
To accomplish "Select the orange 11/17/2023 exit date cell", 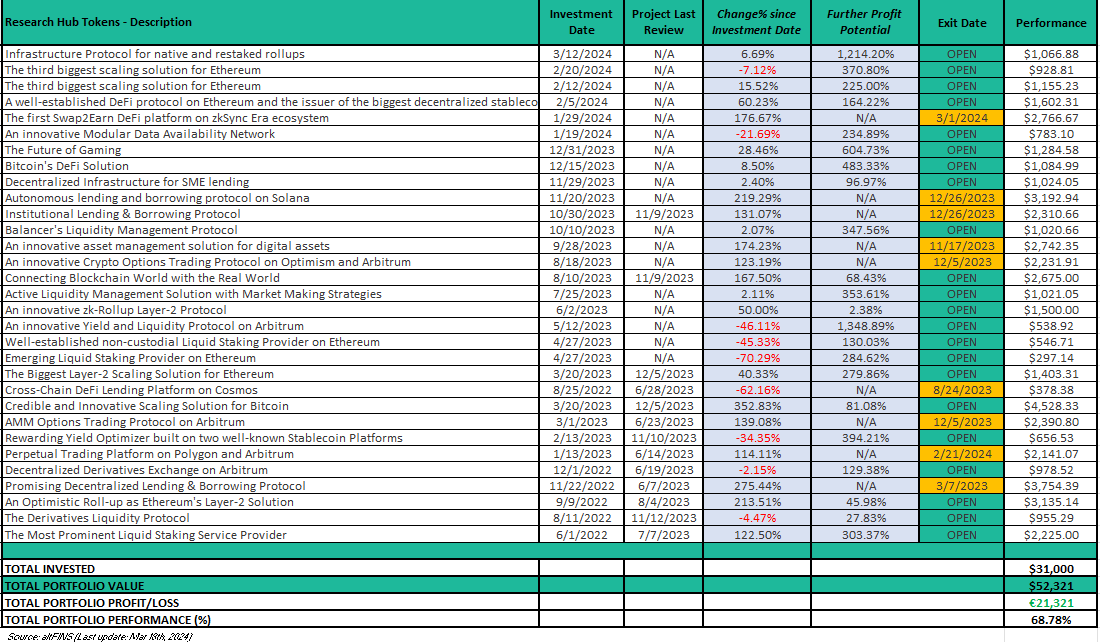I will (961, 246).
